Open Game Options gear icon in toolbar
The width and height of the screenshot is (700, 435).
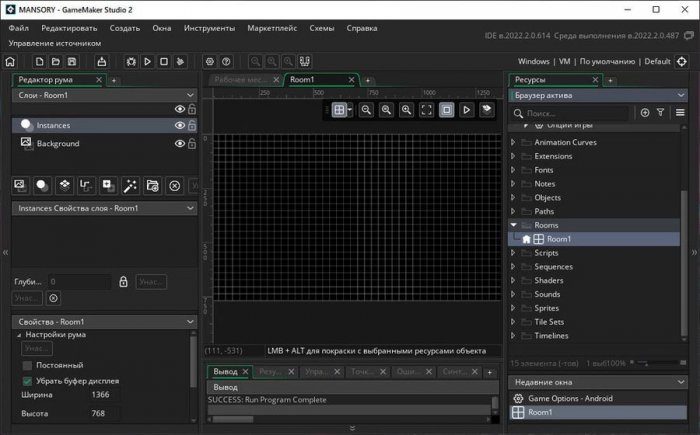pos(209,62)
